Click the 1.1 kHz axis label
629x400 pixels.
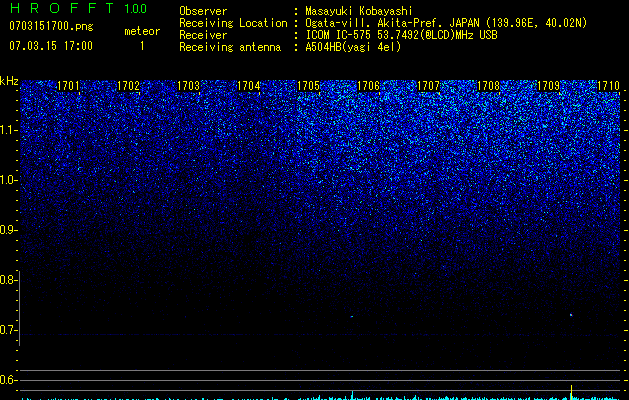tap(7, 130)
